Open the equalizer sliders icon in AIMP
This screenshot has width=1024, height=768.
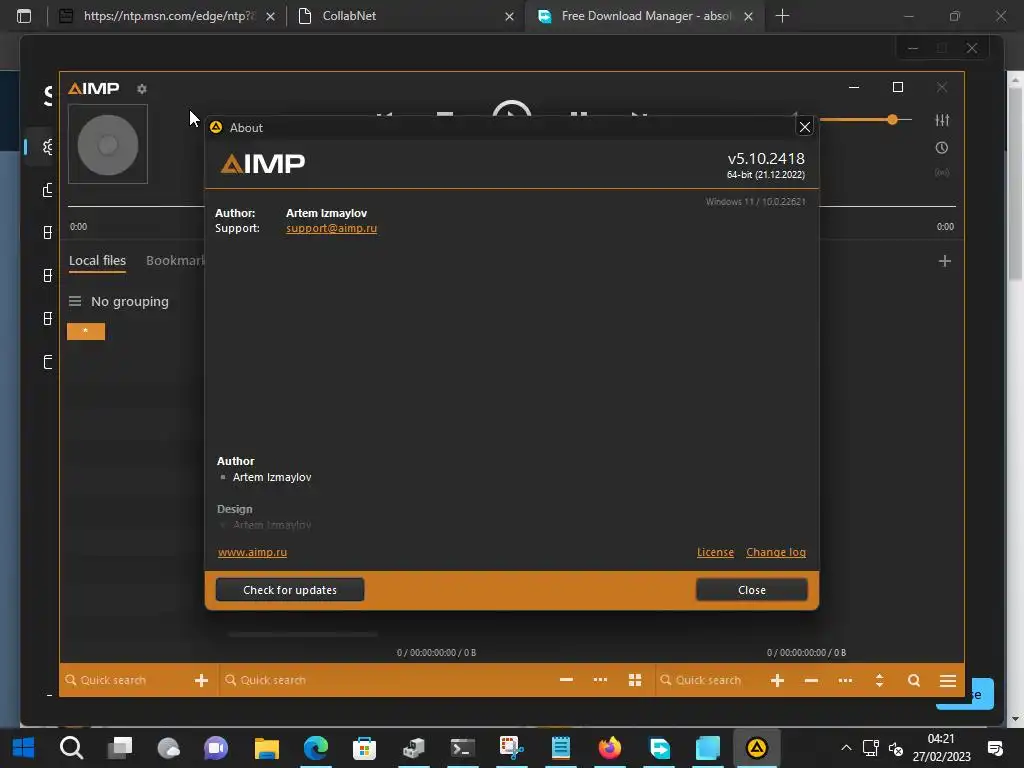coord(942,120)
